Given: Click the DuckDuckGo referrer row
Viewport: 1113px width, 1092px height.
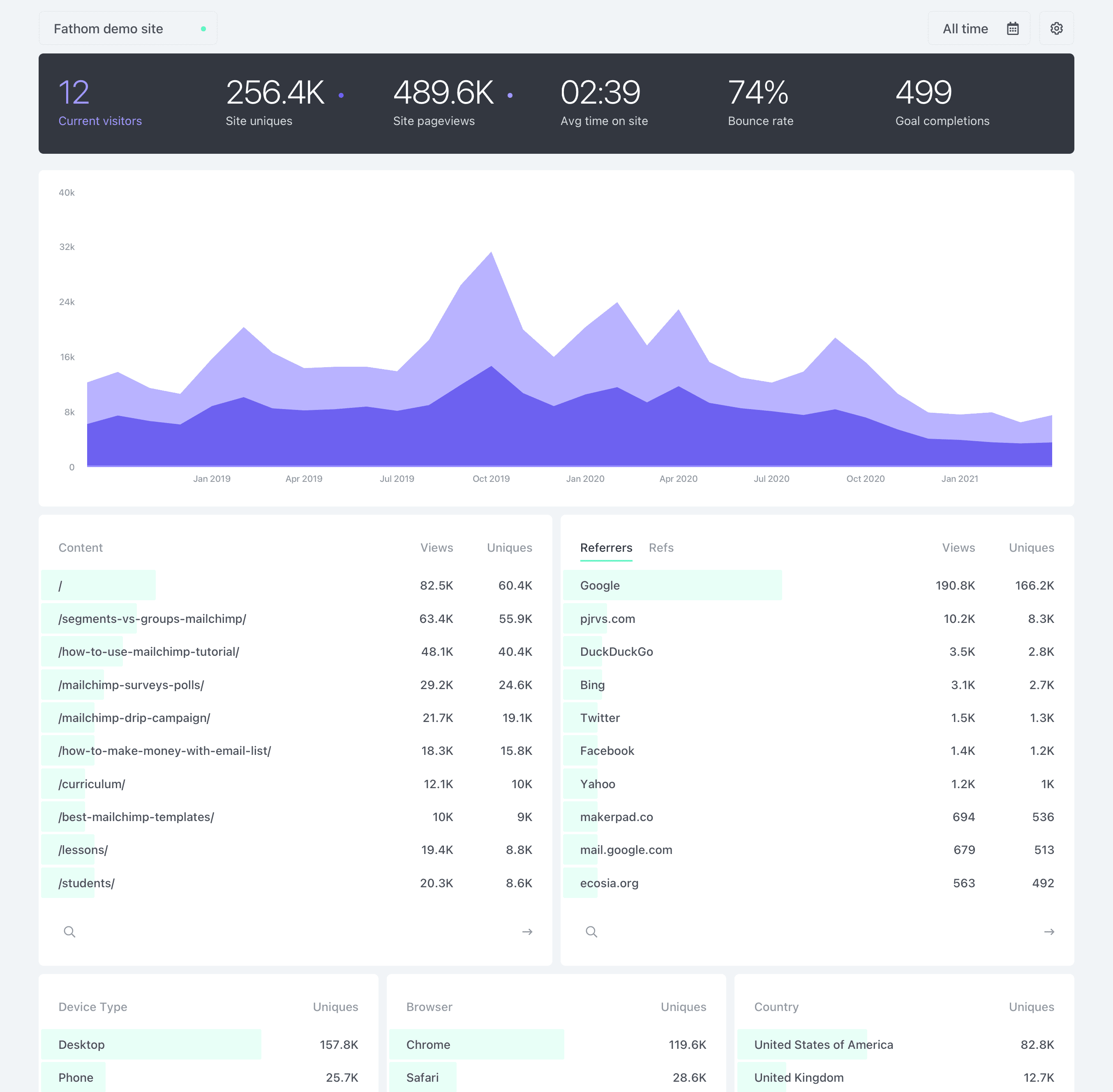Looking at the screenshot, I should coord(617,652).
